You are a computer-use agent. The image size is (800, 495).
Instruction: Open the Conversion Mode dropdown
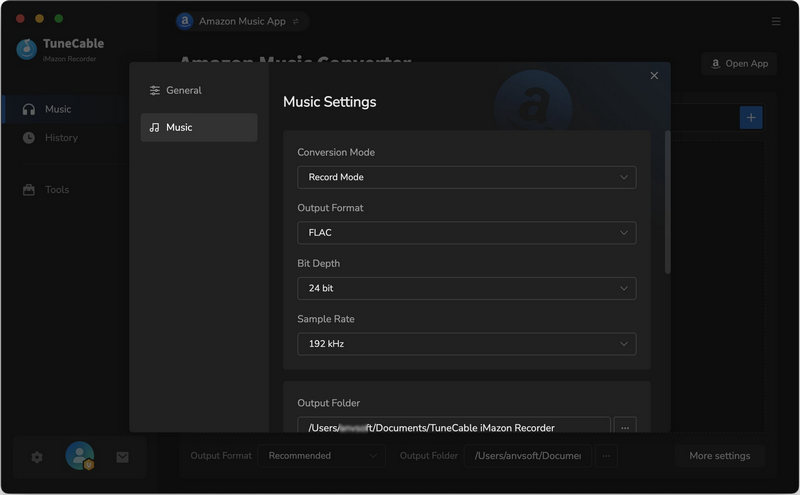tap(466, 177)
